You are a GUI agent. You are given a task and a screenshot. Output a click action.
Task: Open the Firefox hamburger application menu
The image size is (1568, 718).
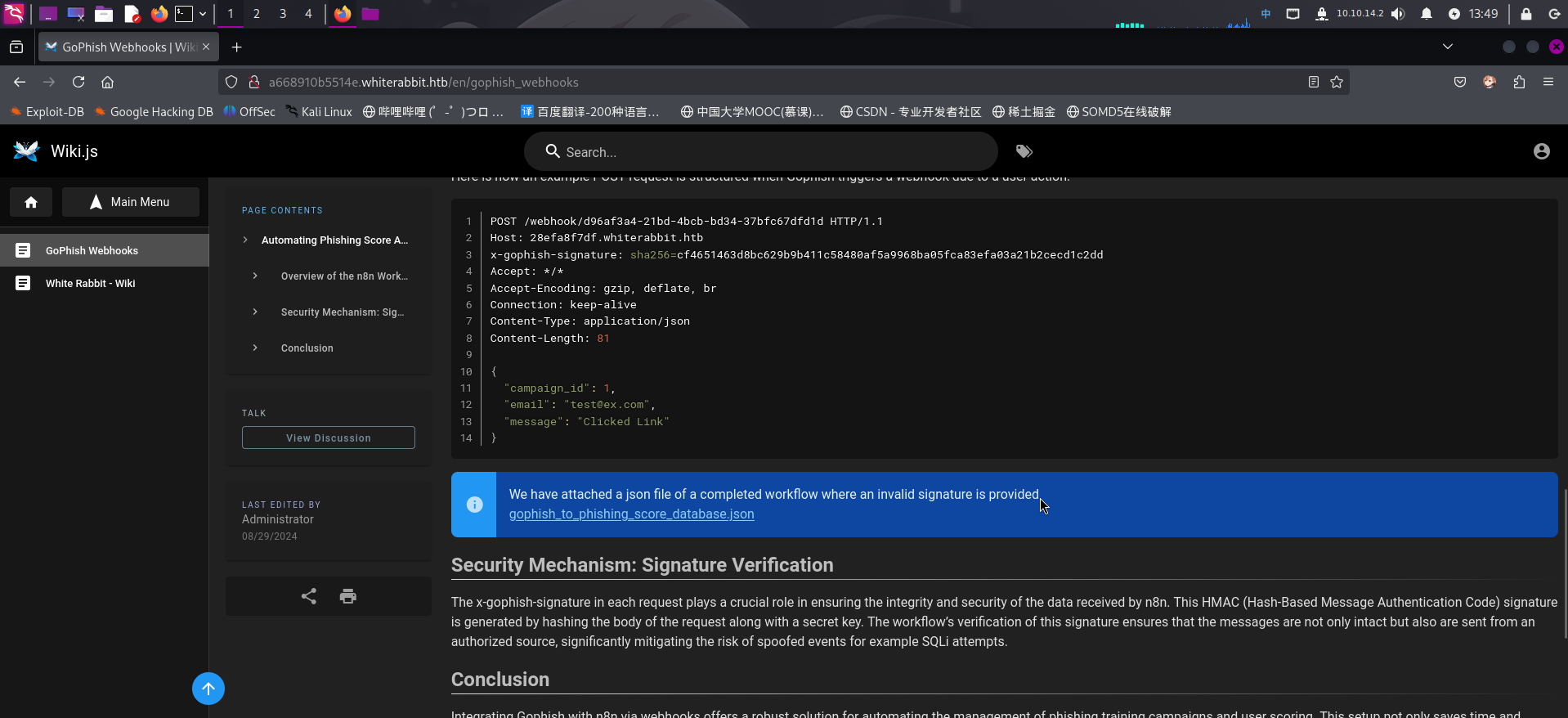pos(1548,82)
